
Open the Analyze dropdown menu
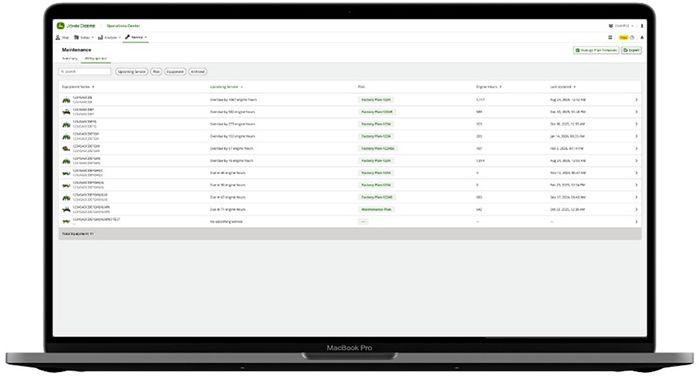pos(109,38)
